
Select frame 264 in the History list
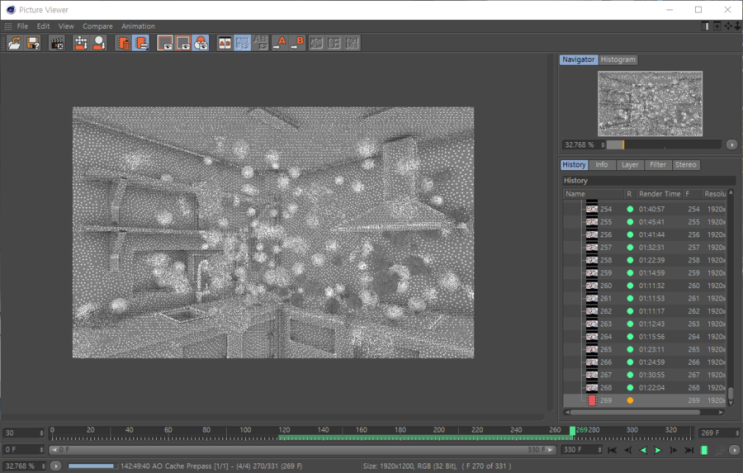click(605, 336)
